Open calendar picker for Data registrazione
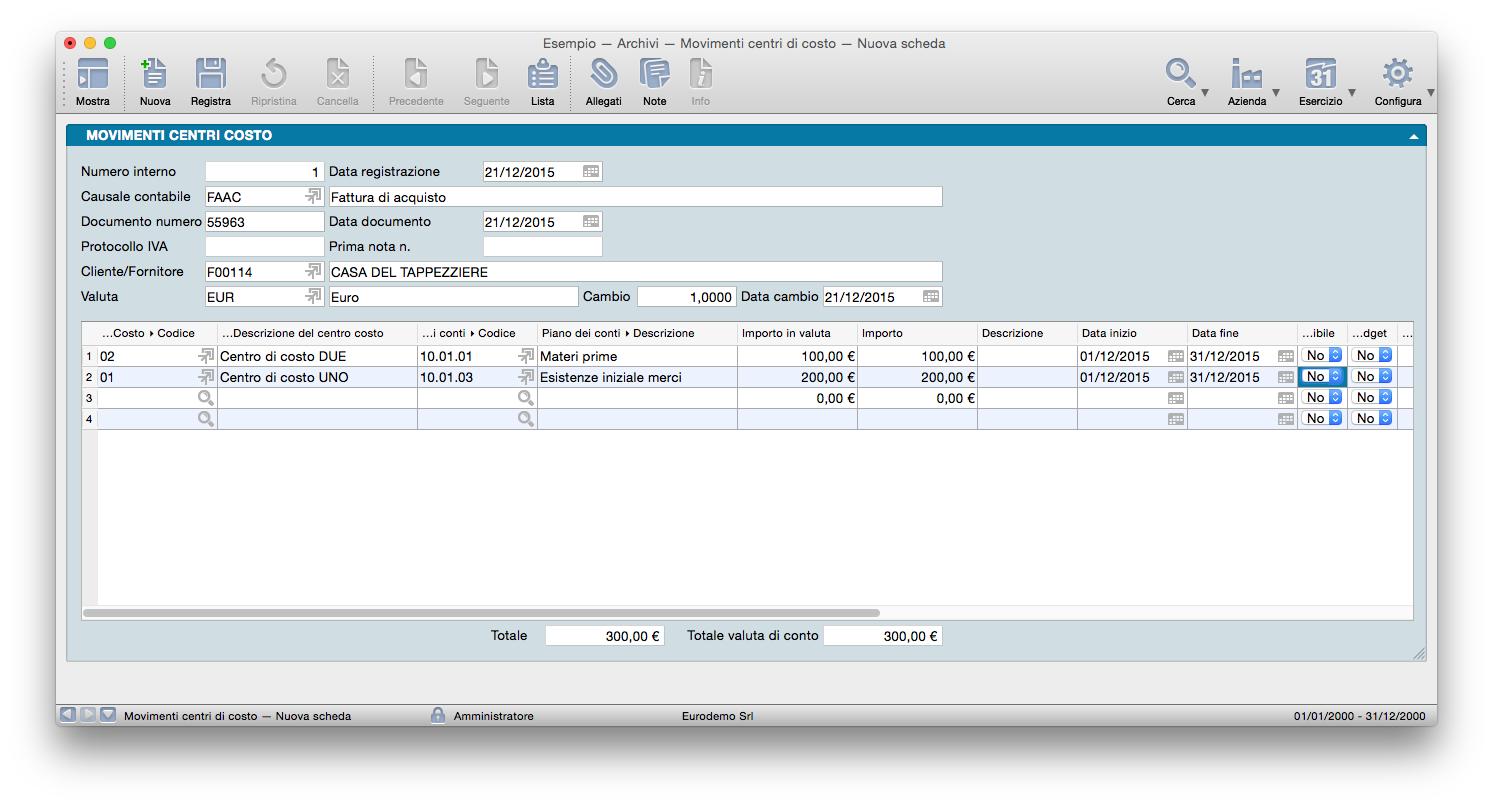1493x806 pixels. pos(591,172)
